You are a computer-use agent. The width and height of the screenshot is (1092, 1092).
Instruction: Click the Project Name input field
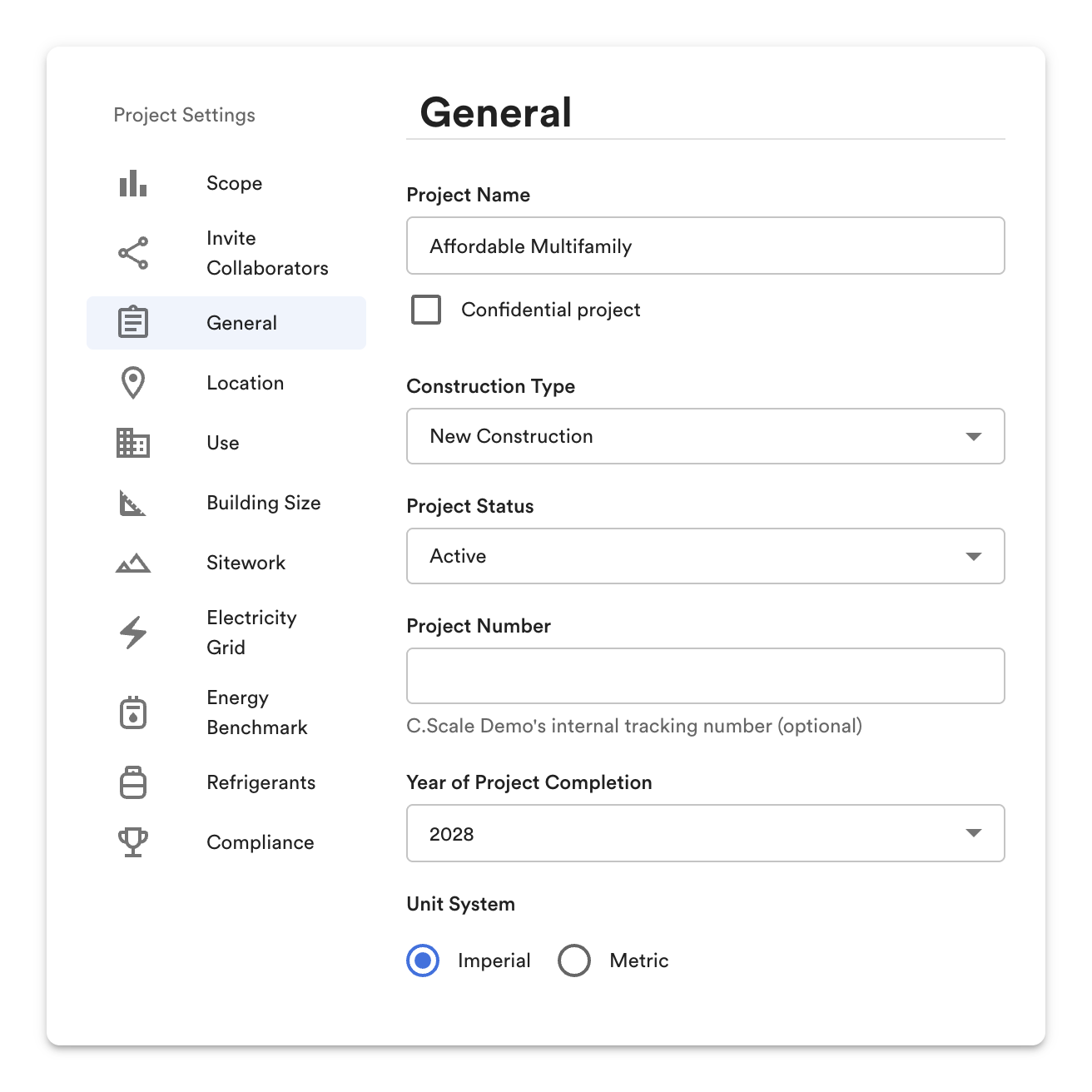[706, 246]
